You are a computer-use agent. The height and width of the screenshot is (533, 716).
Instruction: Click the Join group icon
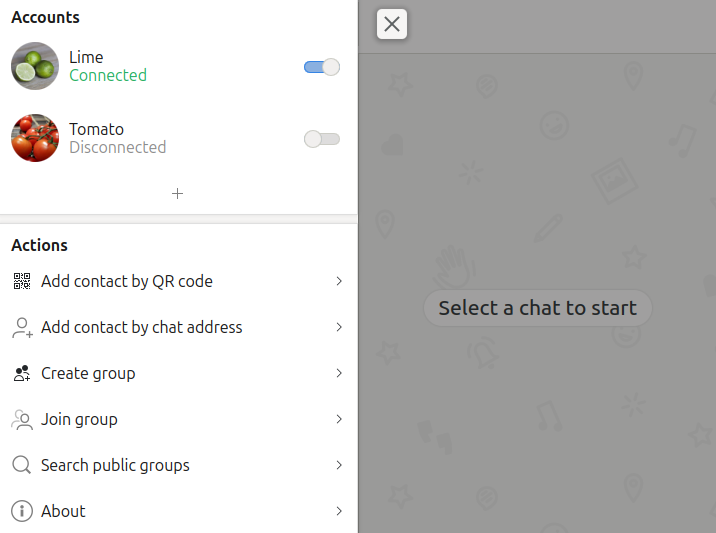[22, 419]
